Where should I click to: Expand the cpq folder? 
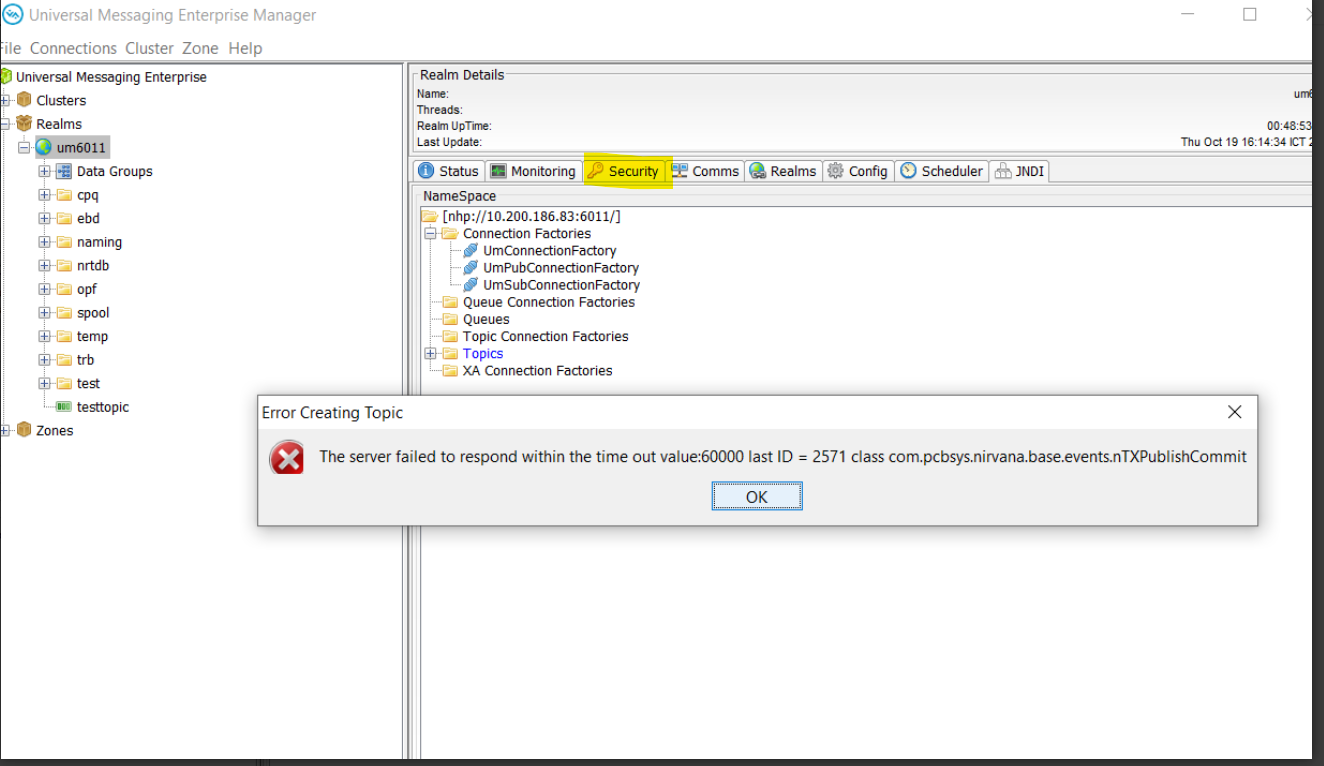(x=45, y=195)
